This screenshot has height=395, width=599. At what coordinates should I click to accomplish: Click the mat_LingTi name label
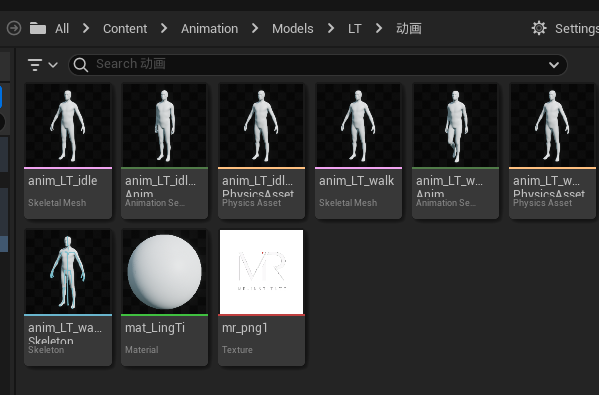155,328
